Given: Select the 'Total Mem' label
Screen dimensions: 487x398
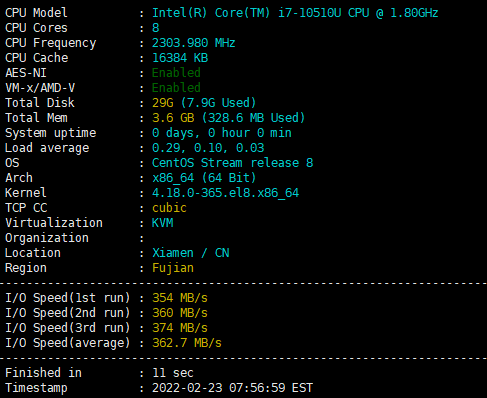Looking at the screenshot, I should 36,118.
